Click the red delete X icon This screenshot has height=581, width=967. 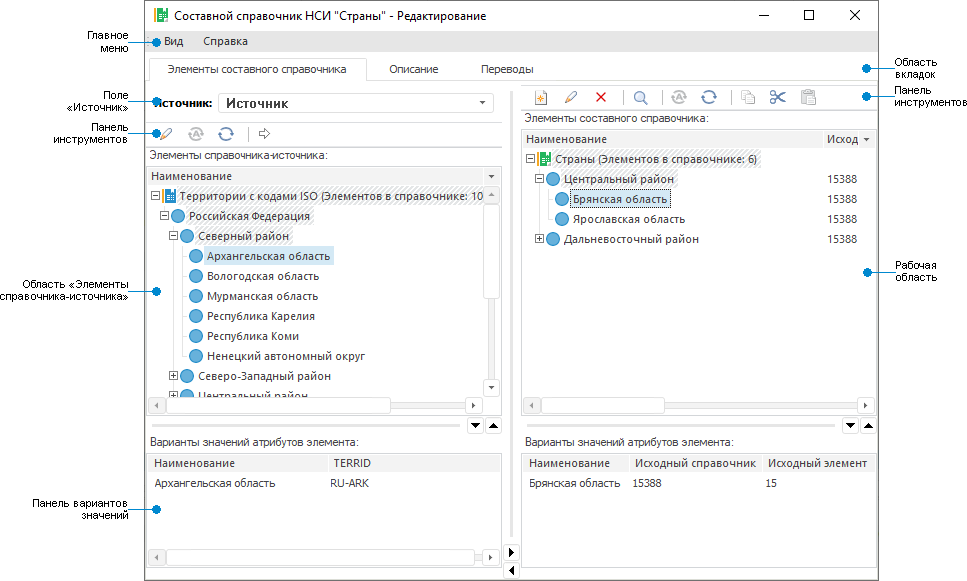point(601,97)
